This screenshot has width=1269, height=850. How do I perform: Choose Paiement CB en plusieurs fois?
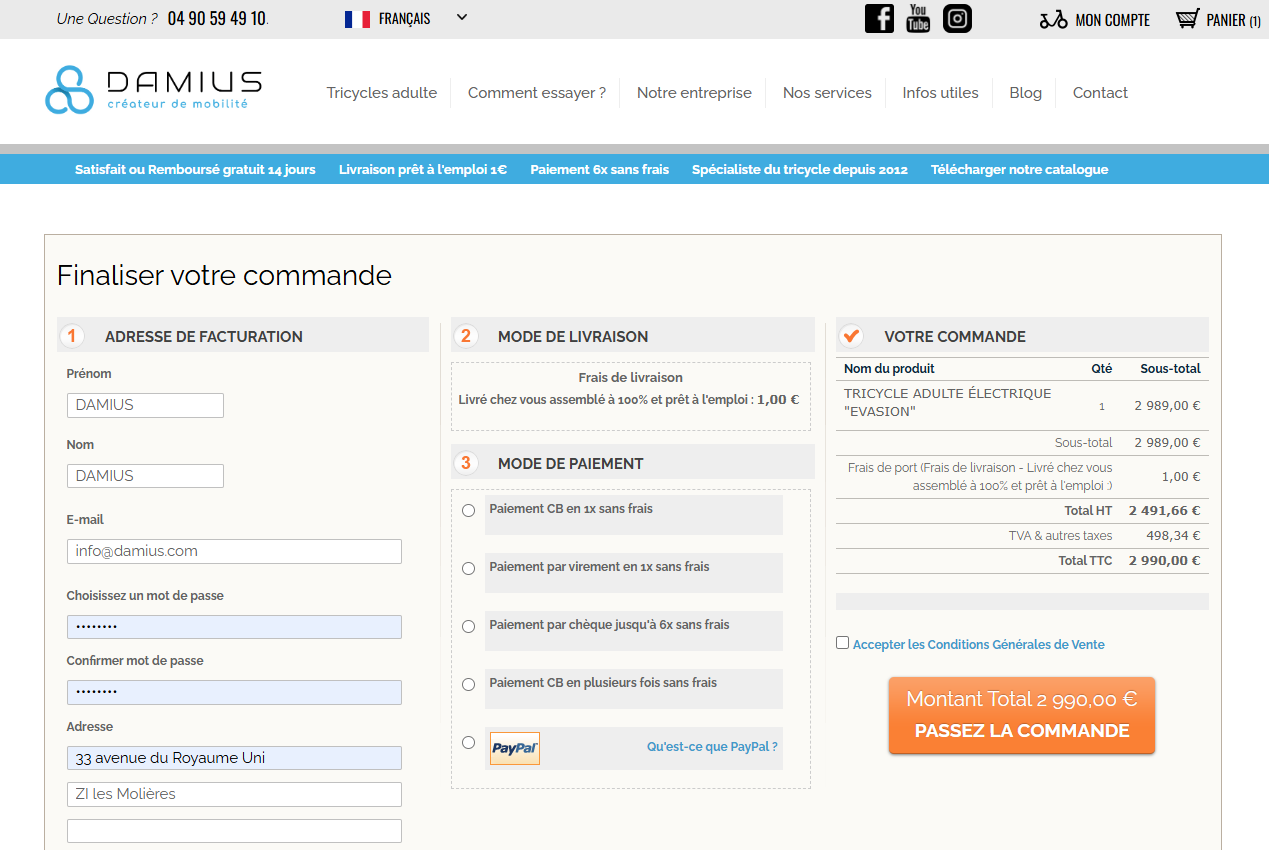point(468,684)
